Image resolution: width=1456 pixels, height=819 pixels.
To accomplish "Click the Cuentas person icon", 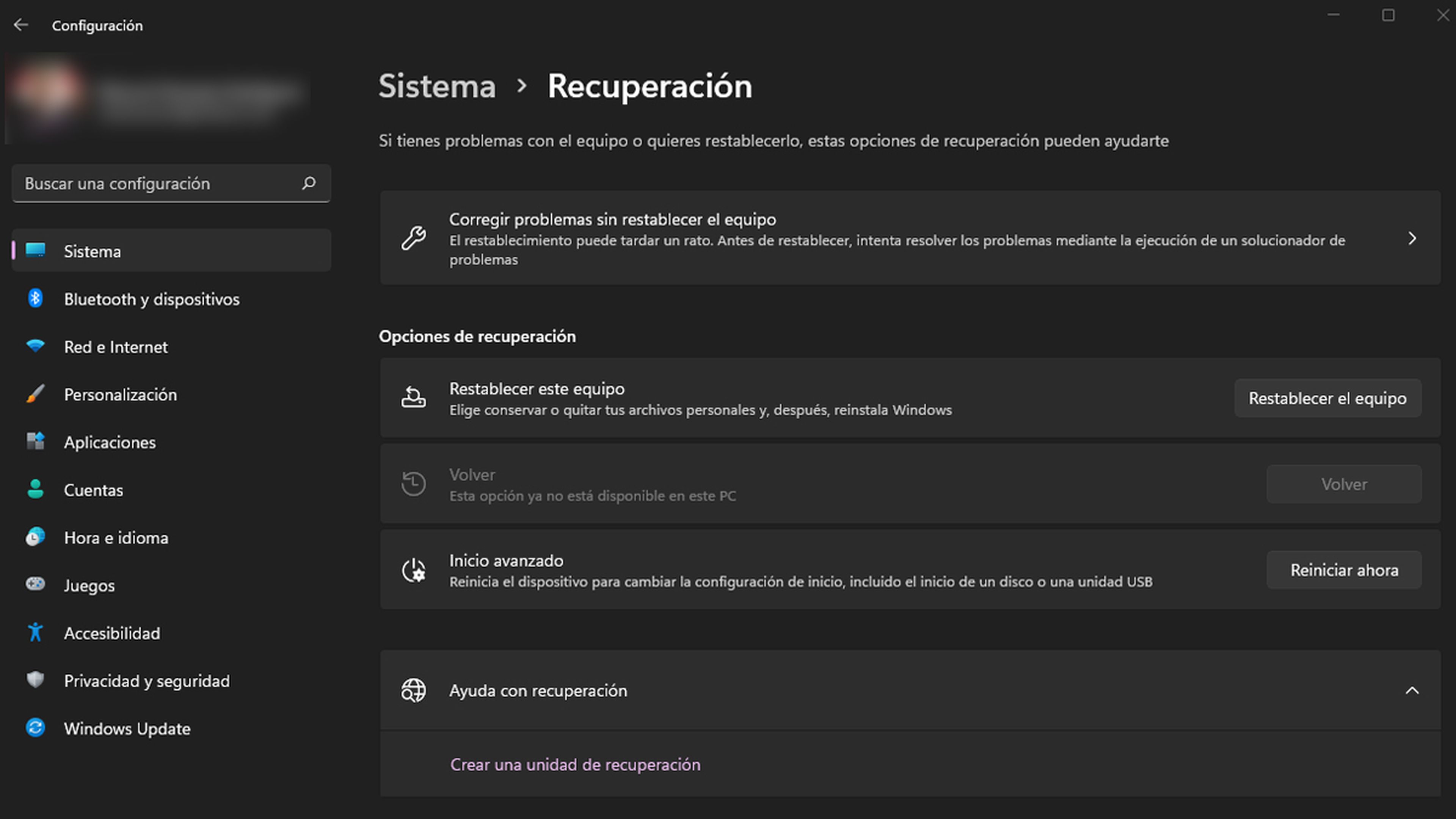I will [x=35, y=489].
